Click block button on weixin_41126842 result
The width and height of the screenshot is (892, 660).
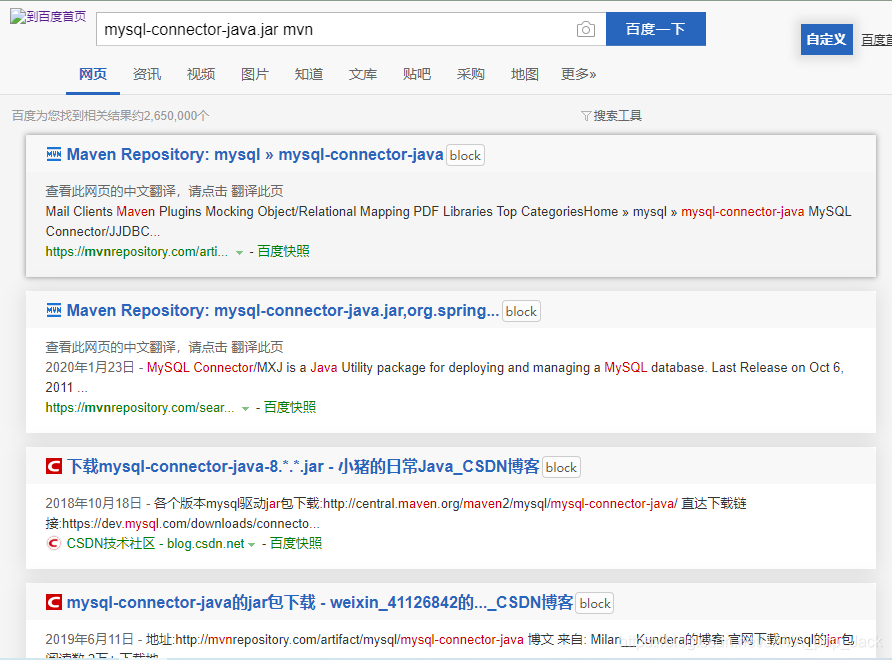point(595,603)
